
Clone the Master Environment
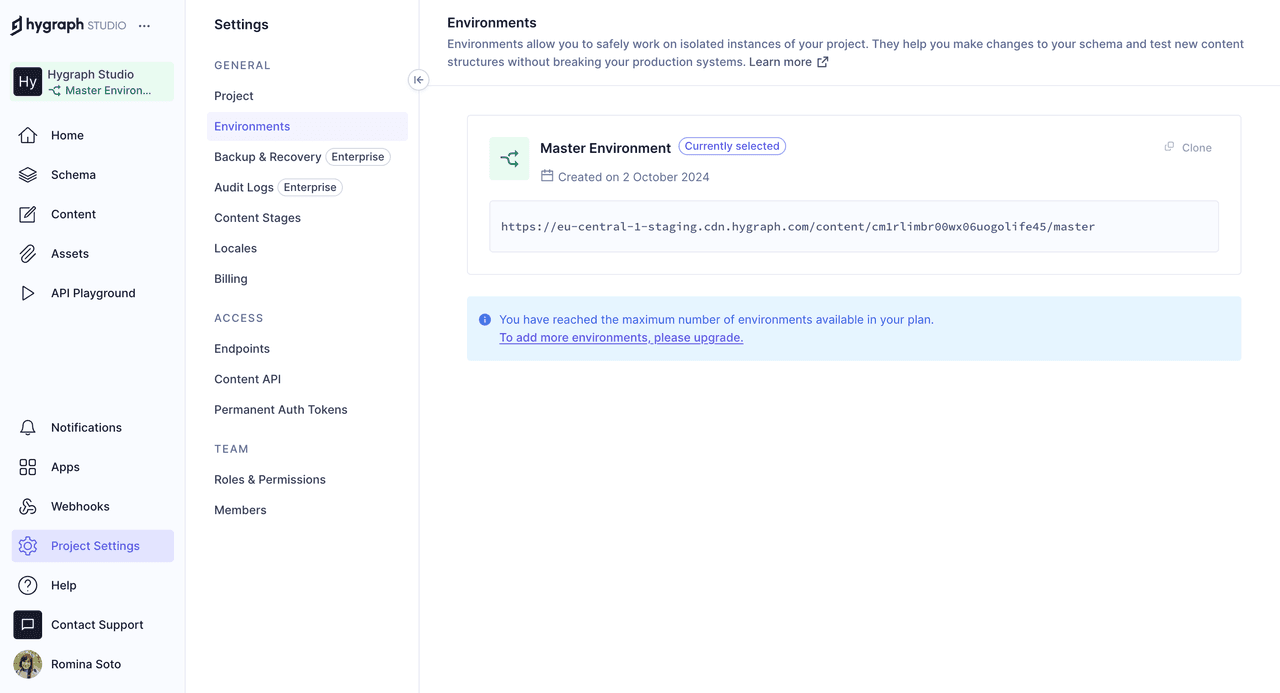tap(1188, 147)
